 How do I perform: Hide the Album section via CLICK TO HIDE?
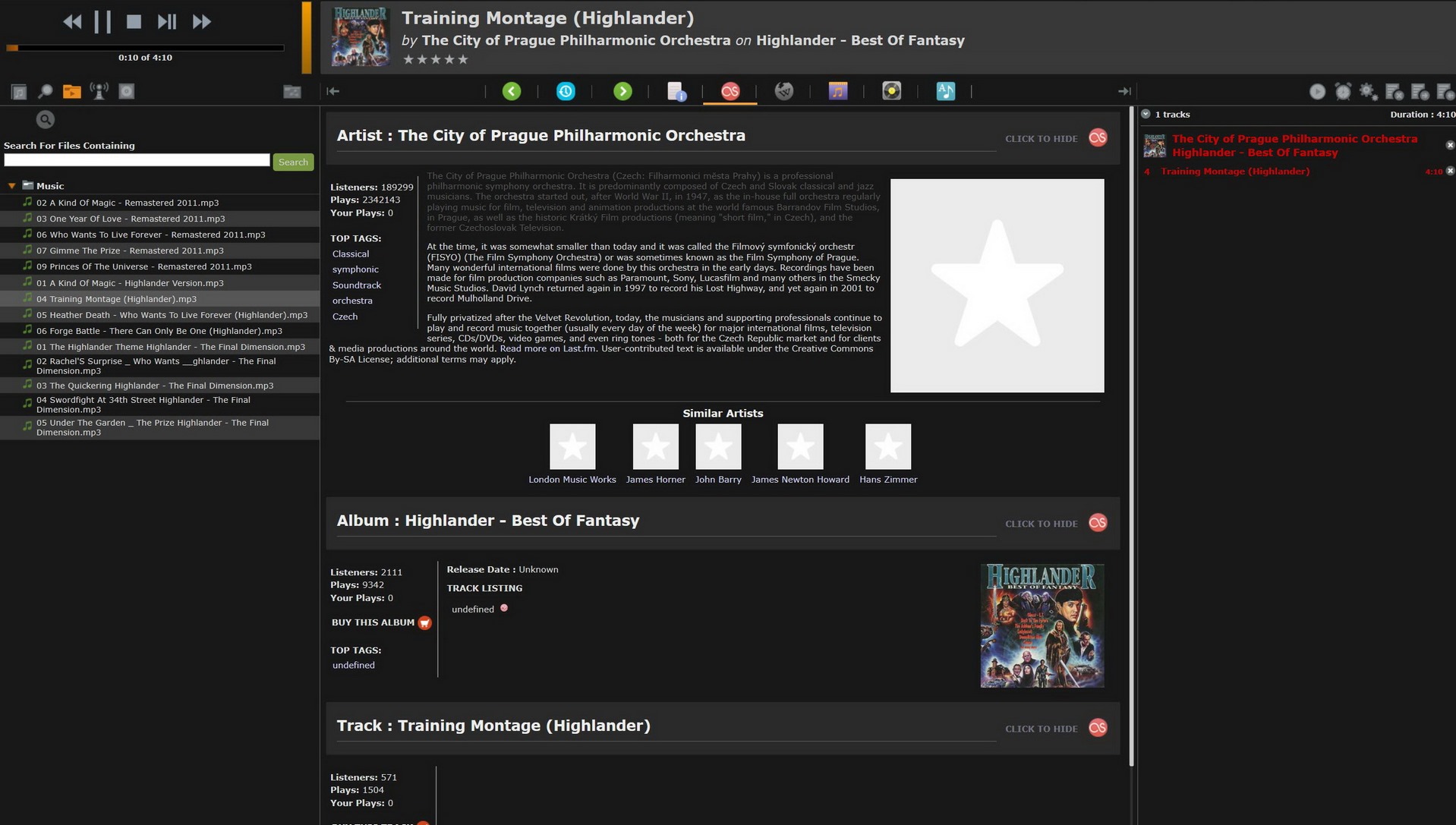(1041, 524)
